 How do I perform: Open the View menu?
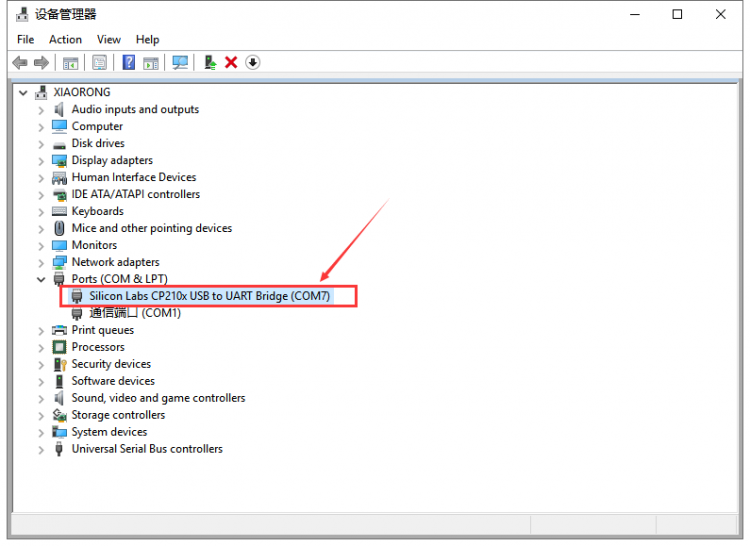coord(109,39)
